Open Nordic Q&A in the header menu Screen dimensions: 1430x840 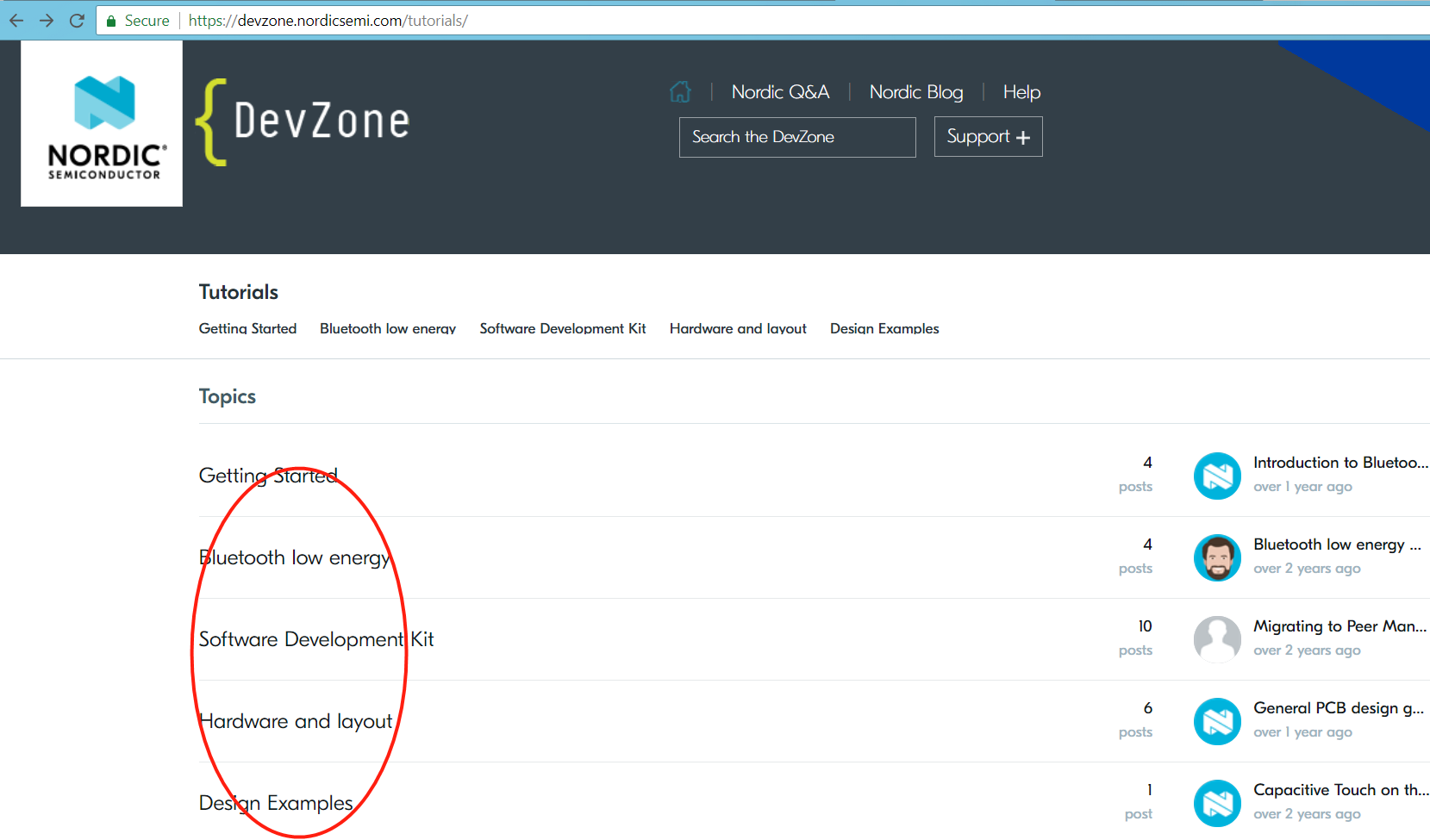click(780, 92)
